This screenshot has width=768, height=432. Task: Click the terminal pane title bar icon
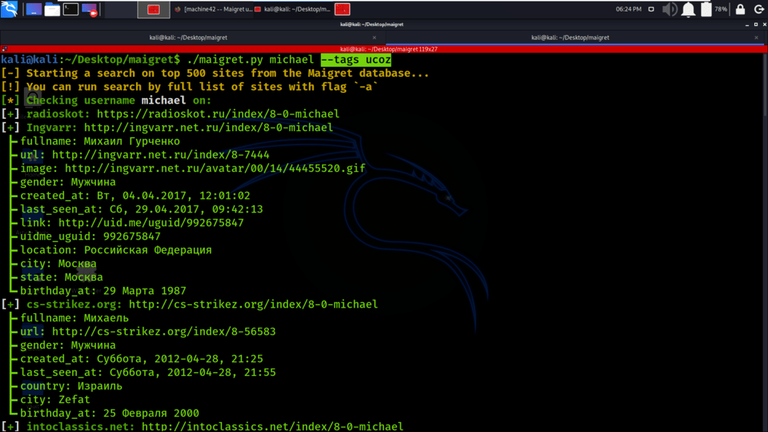tap(4, 49)
